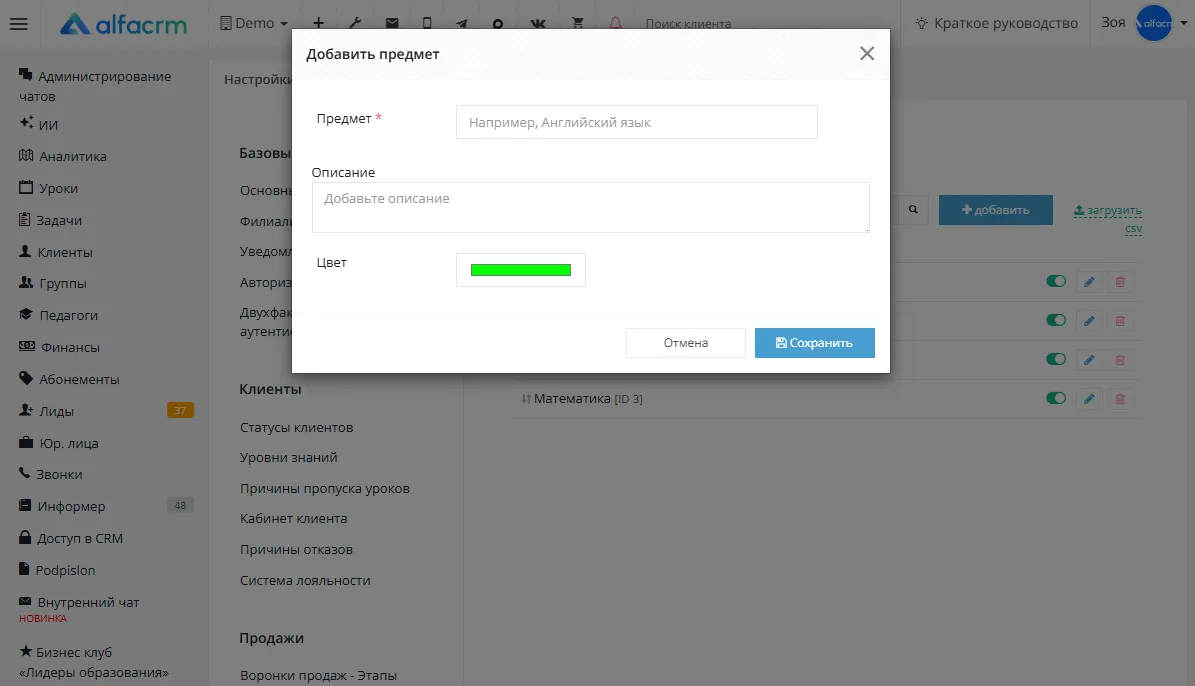Toggle the Математика subject switch
Viewport: 1195px width, 686px height.
coord(1056,398)
